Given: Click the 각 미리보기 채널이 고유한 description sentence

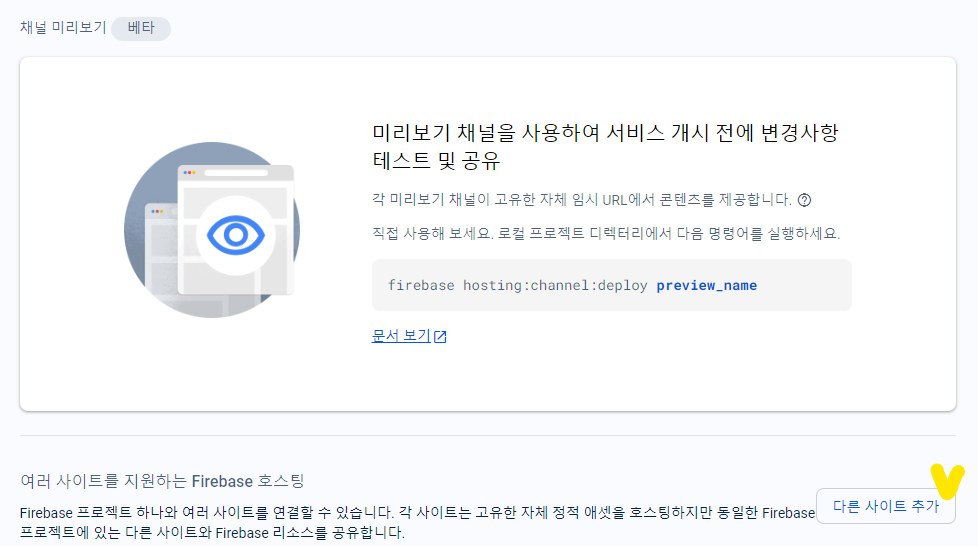Looking at the screenshot, I should coord(581,200).
